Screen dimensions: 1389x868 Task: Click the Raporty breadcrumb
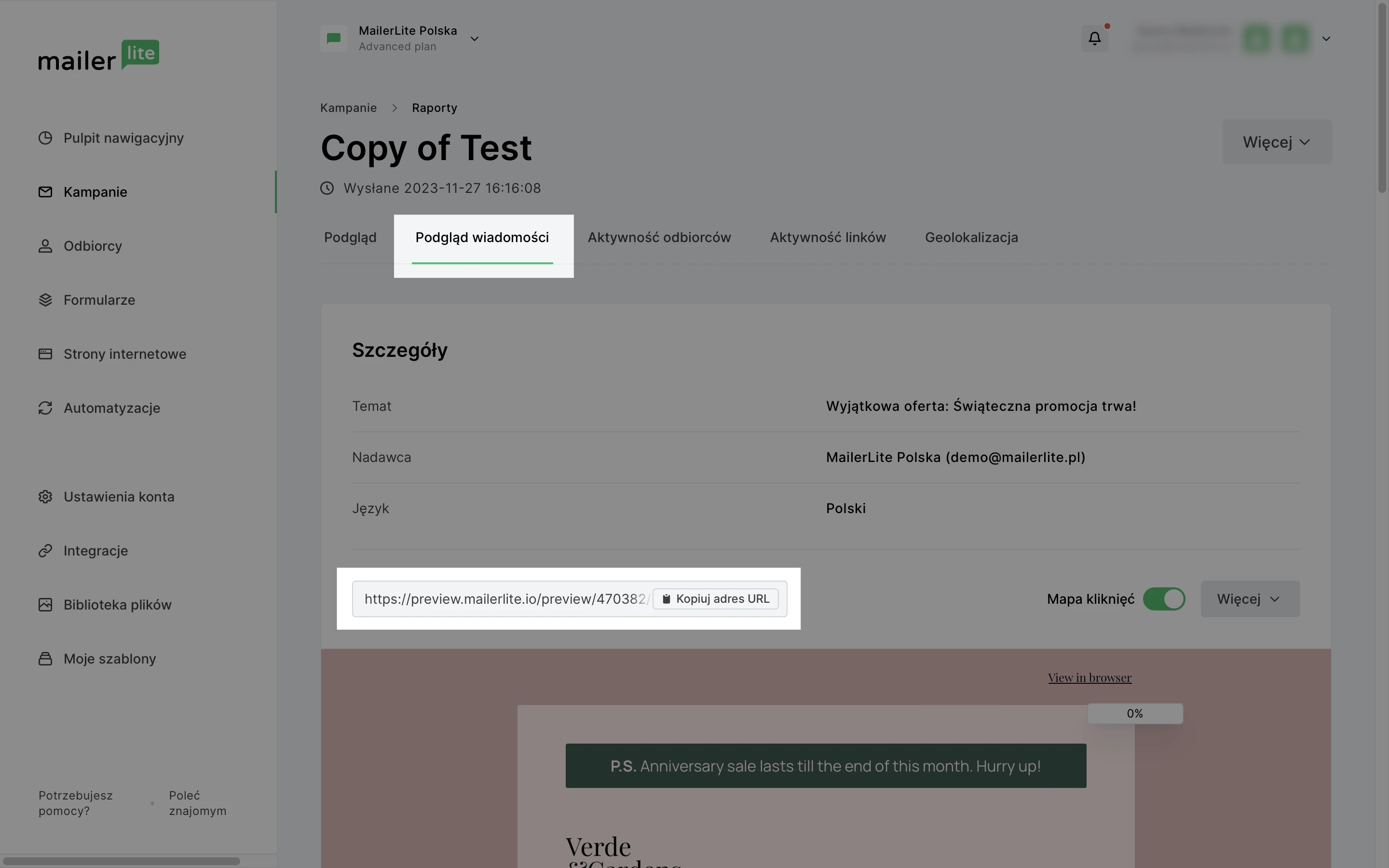point(435,108)
